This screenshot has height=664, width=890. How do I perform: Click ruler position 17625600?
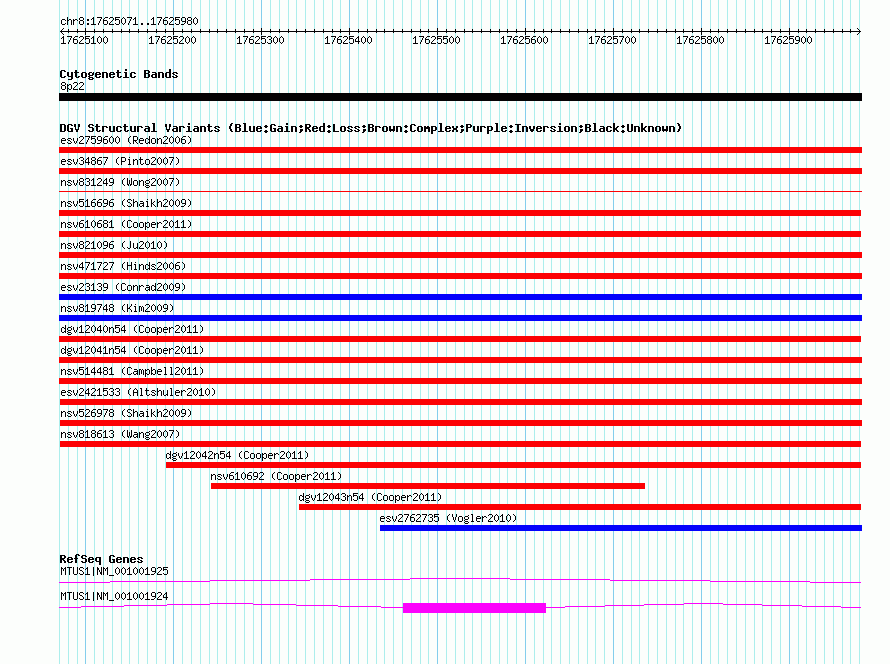click(x=524, y=40)
